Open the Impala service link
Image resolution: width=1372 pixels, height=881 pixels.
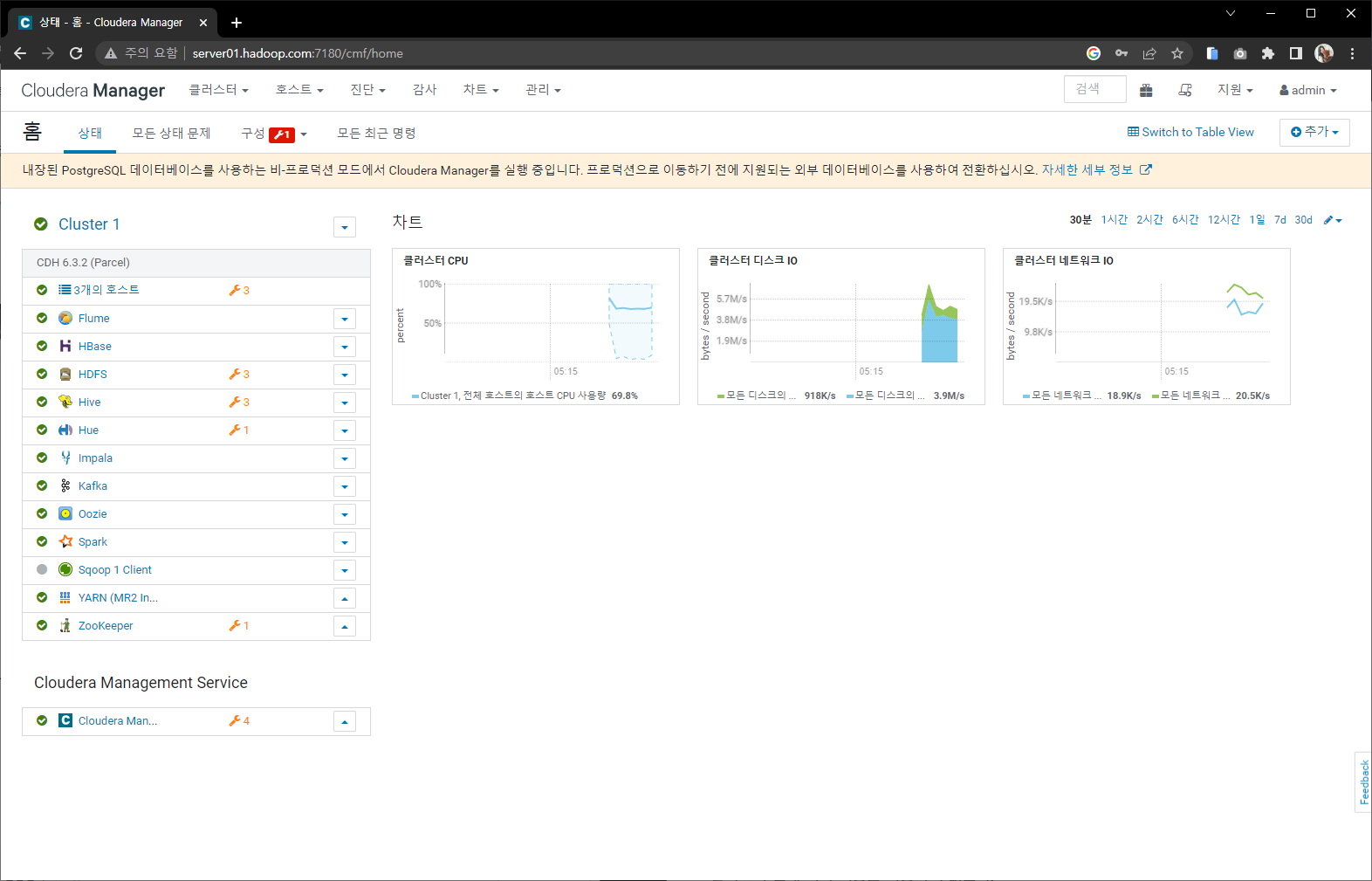[x=95, y=458]
